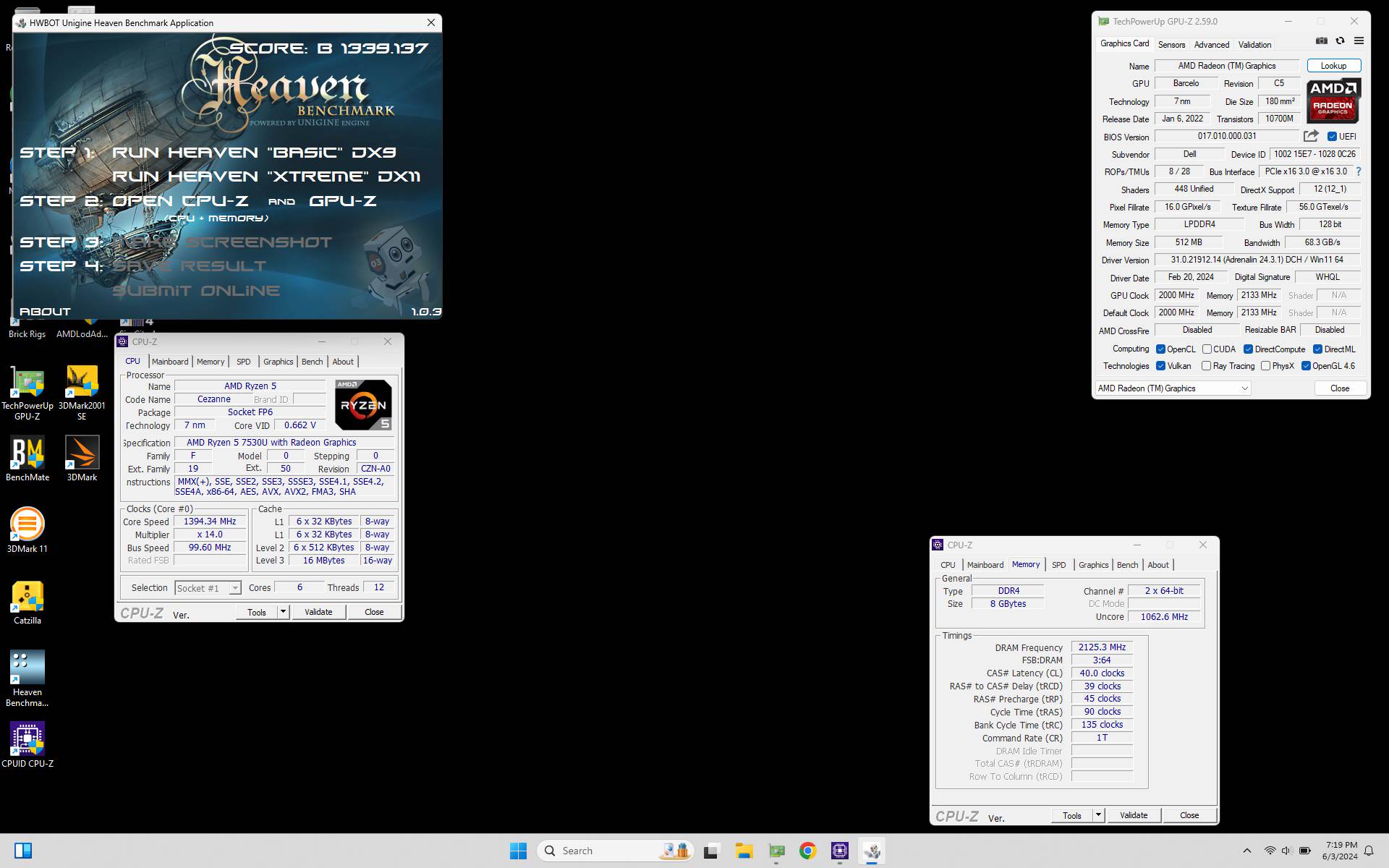
Task: Click About in Heaven app
Action: [45, 312]
